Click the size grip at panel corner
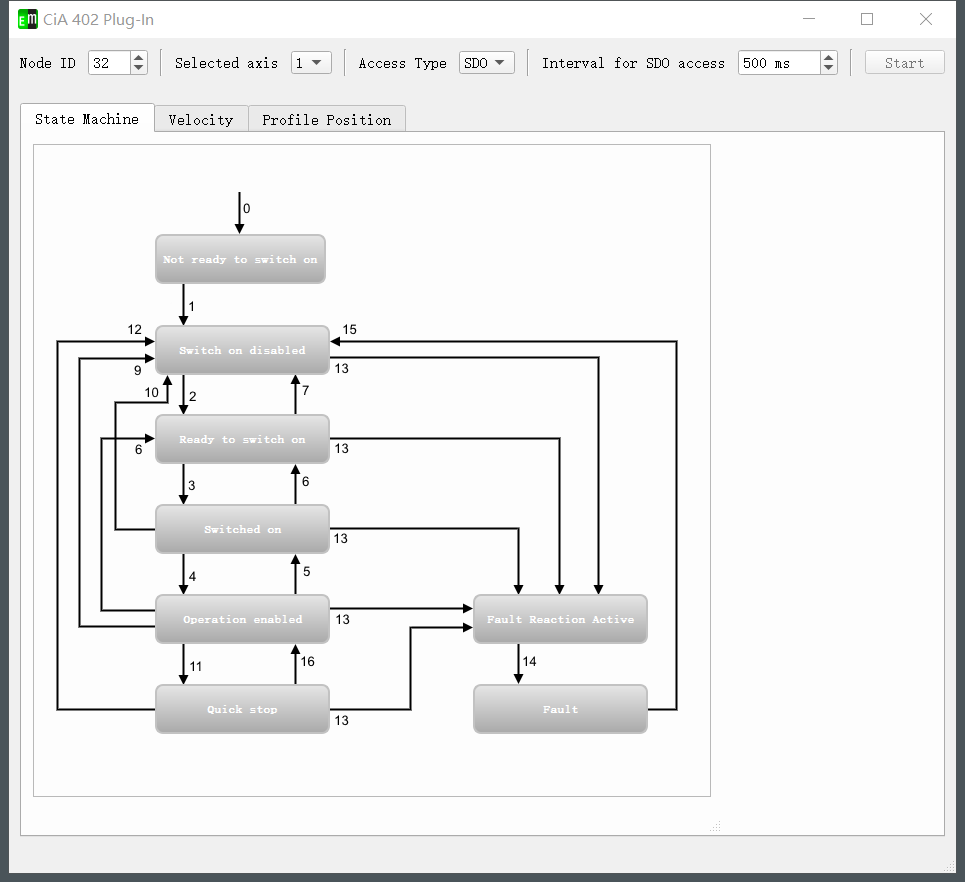 click(x=715, y=826)
